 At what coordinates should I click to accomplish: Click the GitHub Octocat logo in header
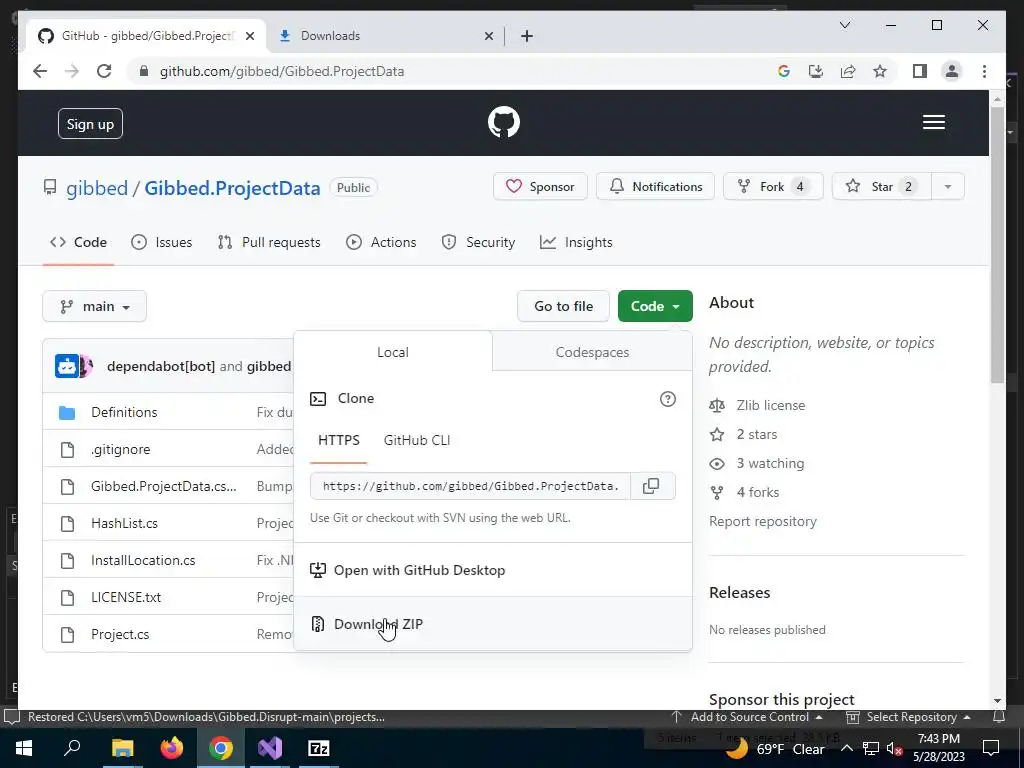point(504,122)
